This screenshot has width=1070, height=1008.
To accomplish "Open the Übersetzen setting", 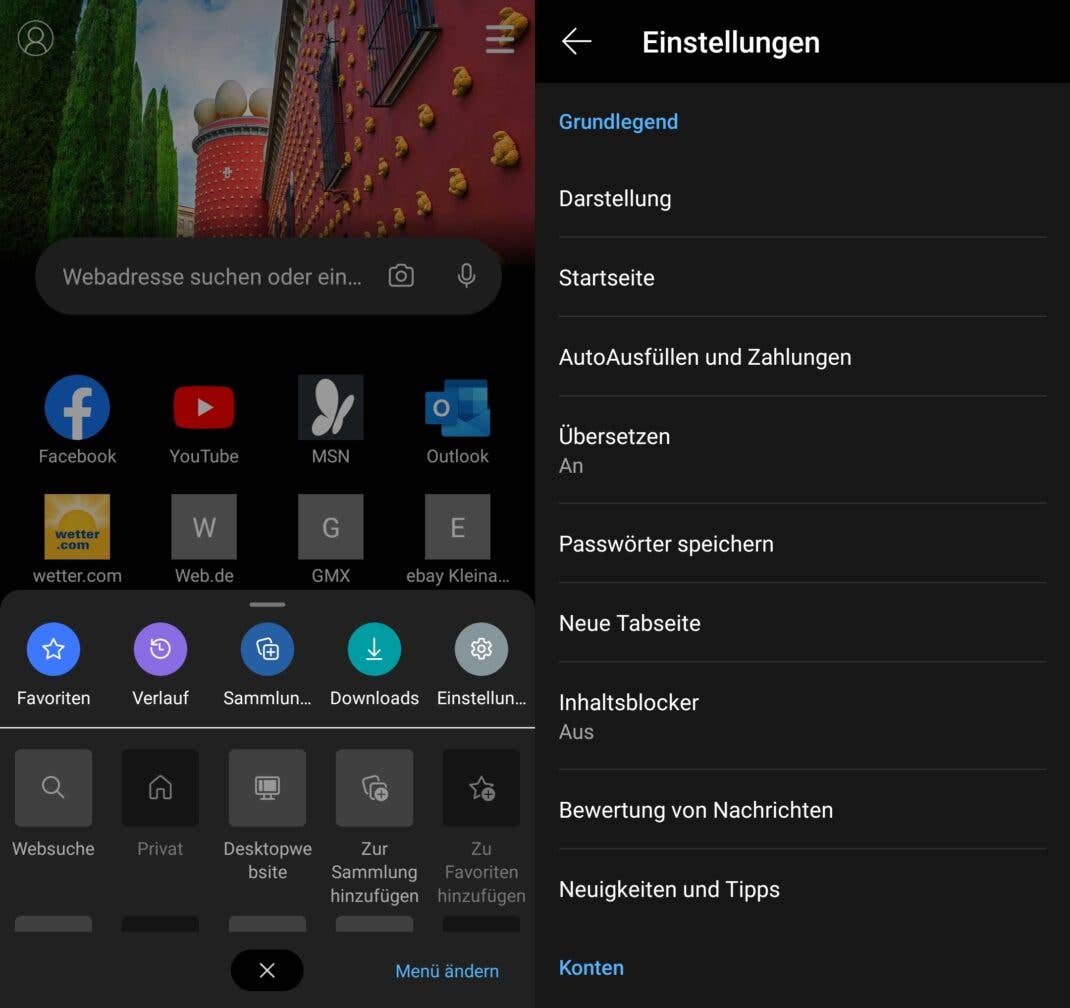I will [x=801, y=450].
